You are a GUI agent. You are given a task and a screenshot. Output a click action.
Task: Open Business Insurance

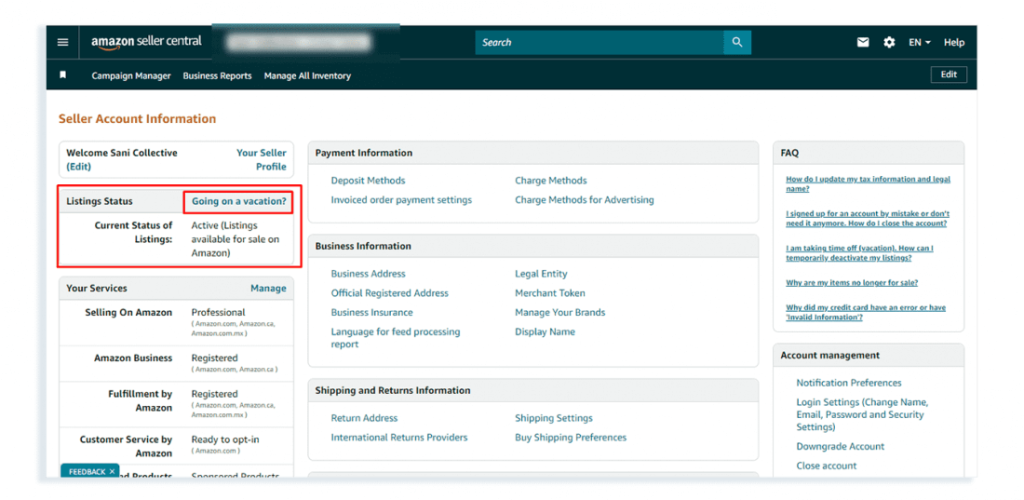pos(372,312)
